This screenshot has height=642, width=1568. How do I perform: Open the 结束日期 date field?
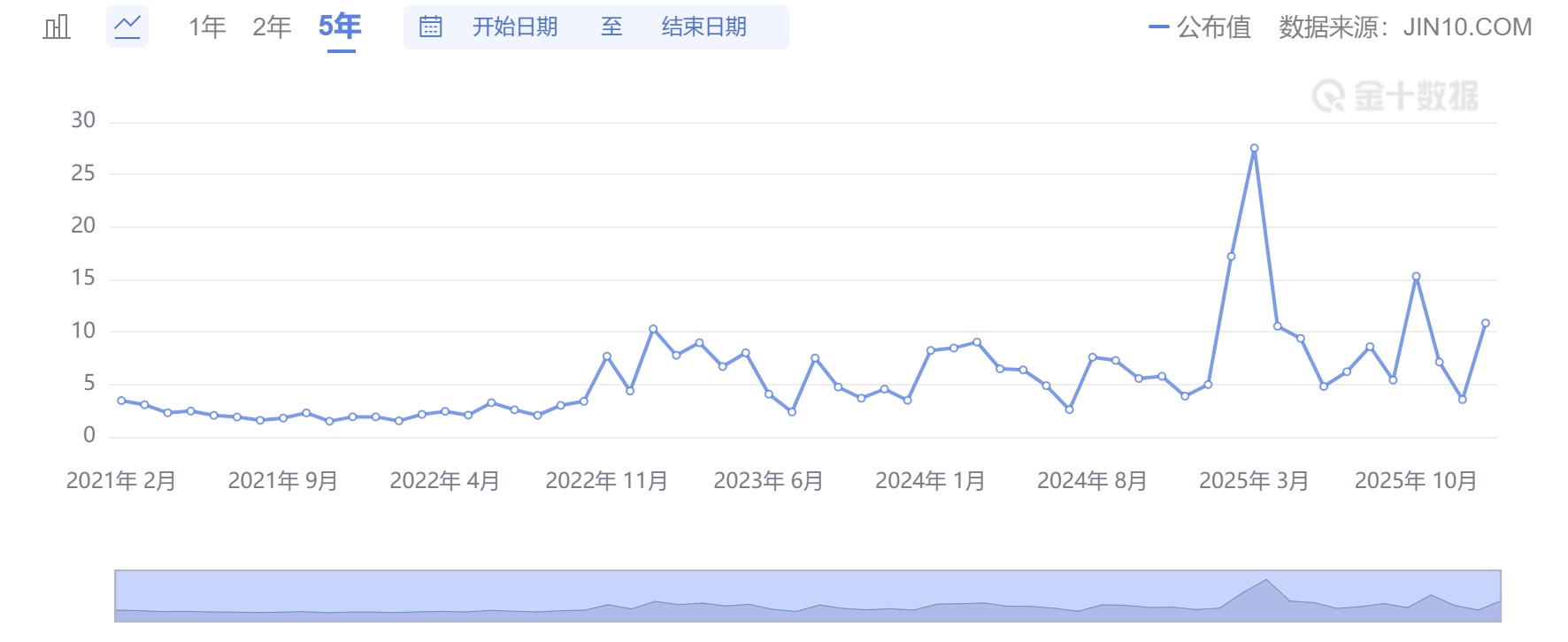703,27
